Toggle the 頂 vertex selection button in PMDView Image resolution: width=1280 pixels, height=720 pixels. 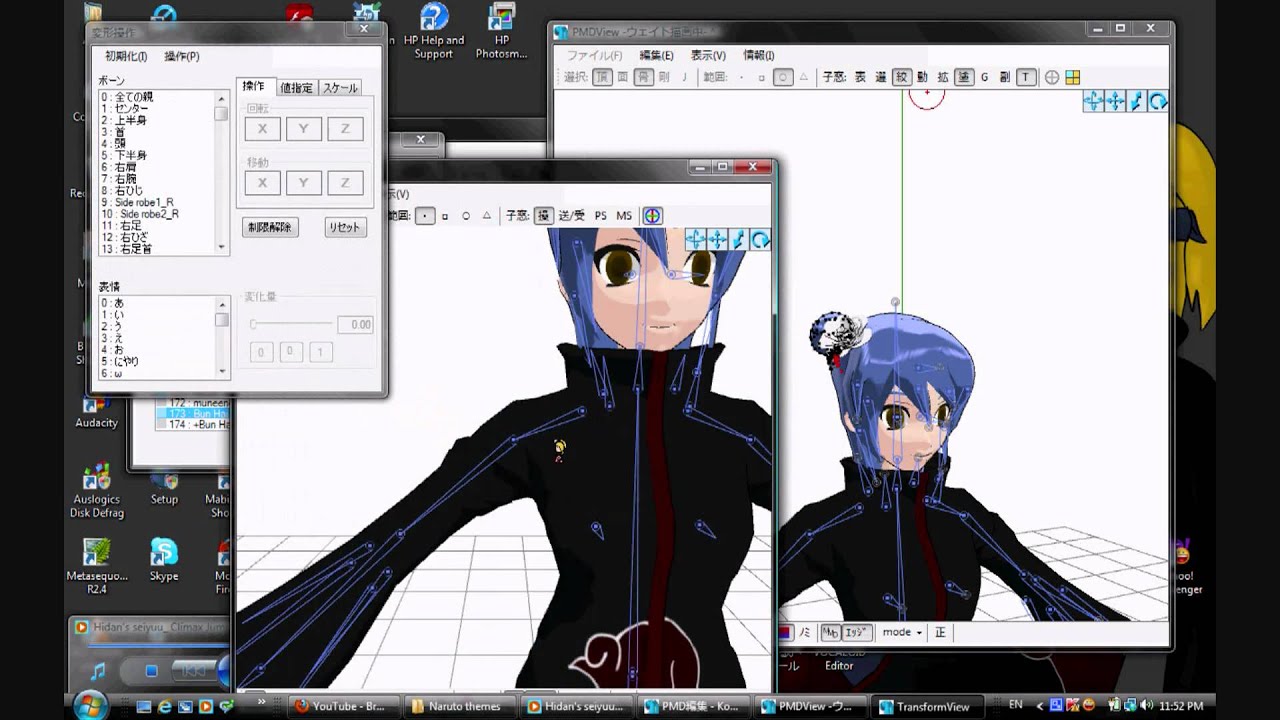click(602, 77)
